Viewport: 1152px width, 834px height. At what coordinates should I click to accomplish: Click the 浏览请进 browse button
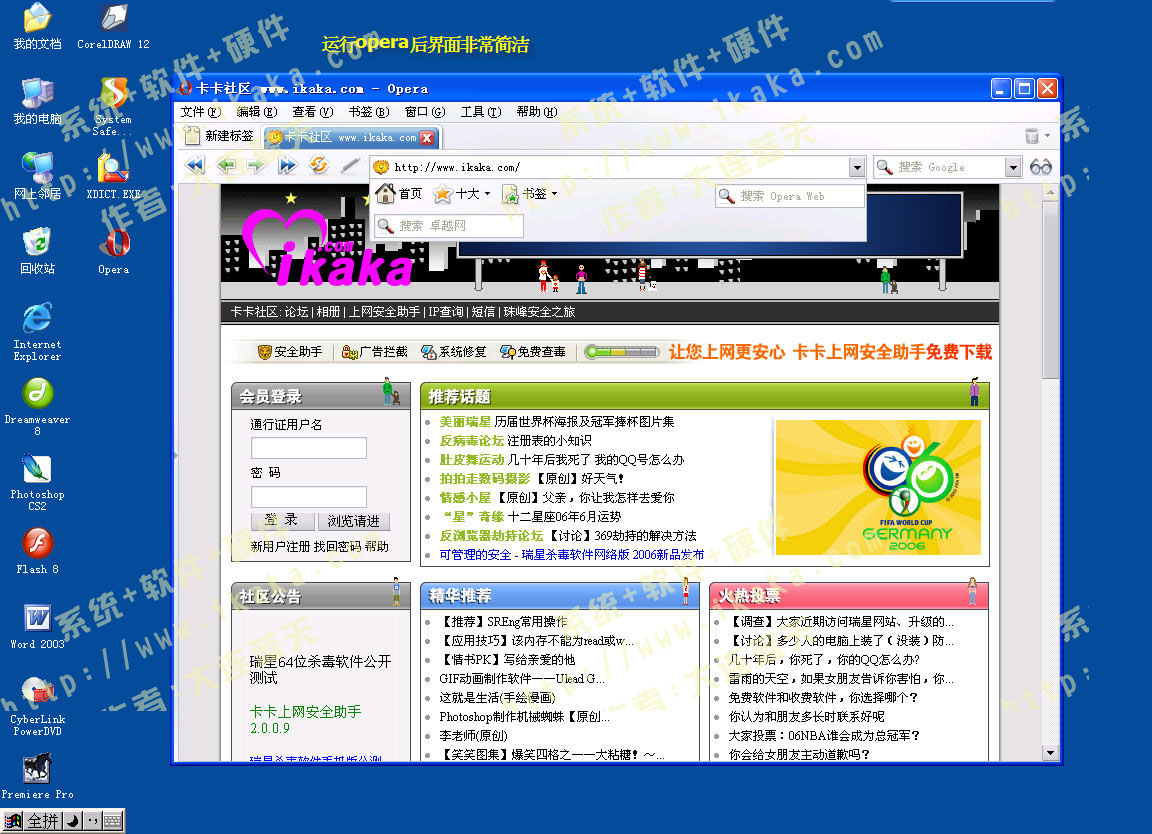353,521
